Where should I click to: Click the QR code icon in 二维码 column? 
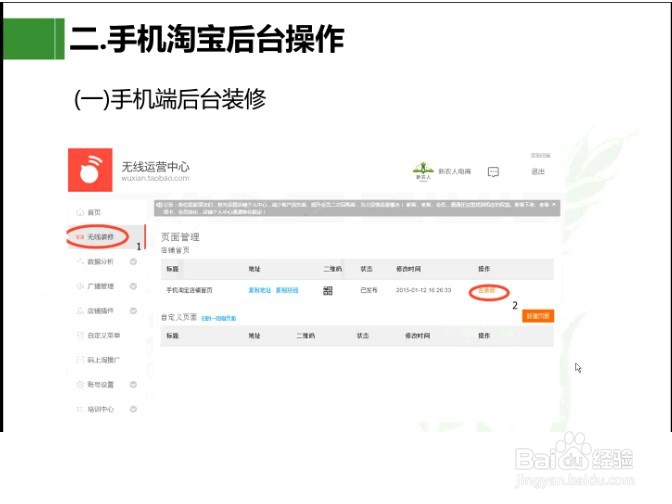[x=328, y=291]
